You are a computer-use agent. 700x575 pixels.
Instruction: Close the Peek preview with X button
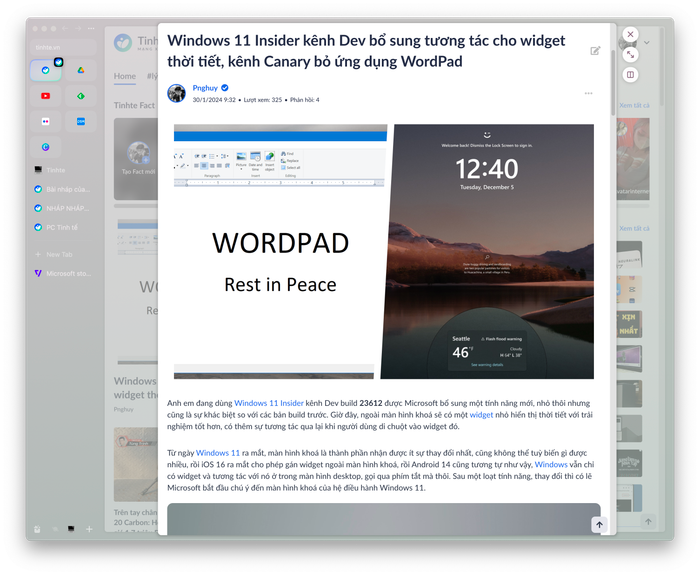630,34
